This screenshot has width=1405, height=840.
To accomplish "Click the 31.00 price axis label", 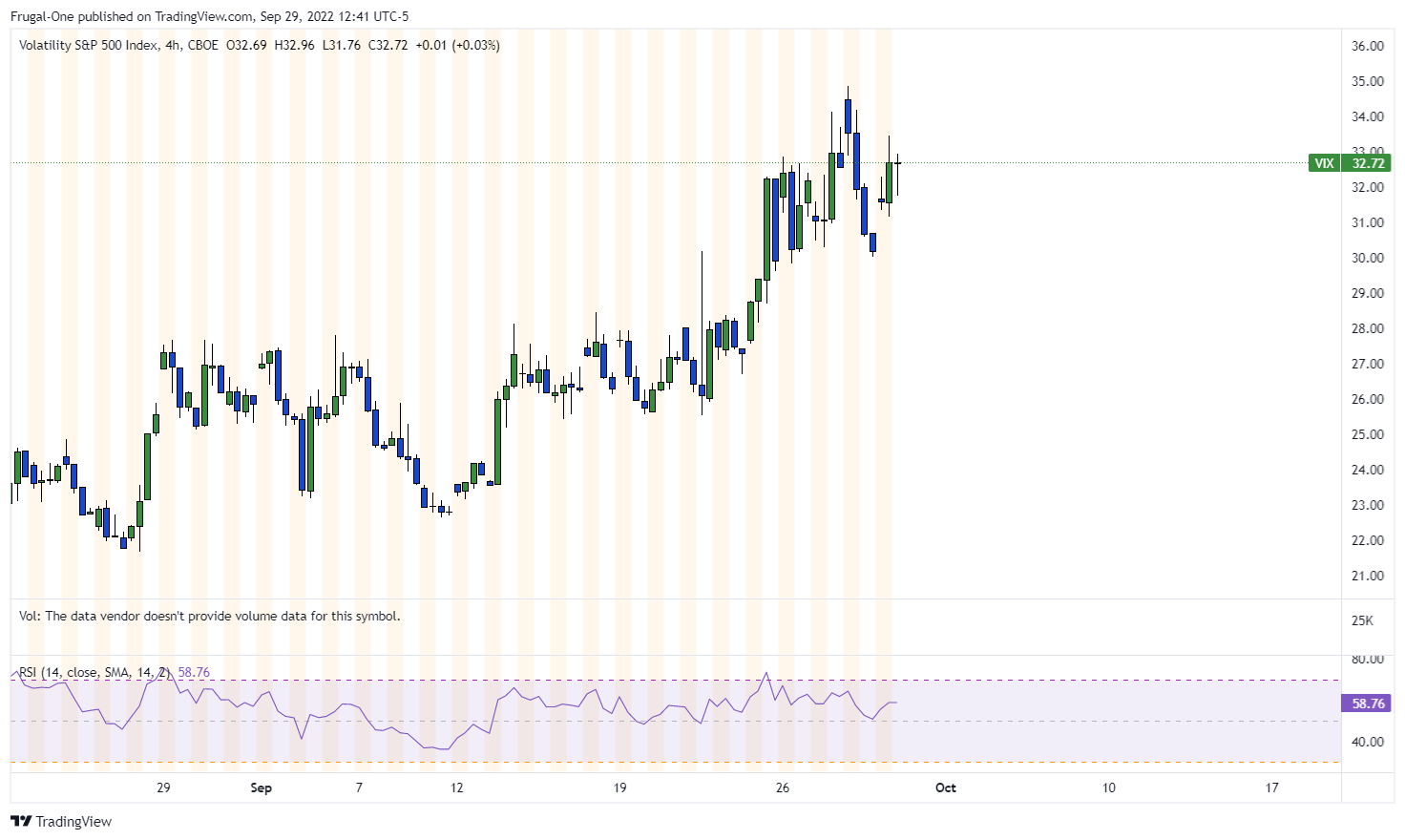I will click(1368, 222).
